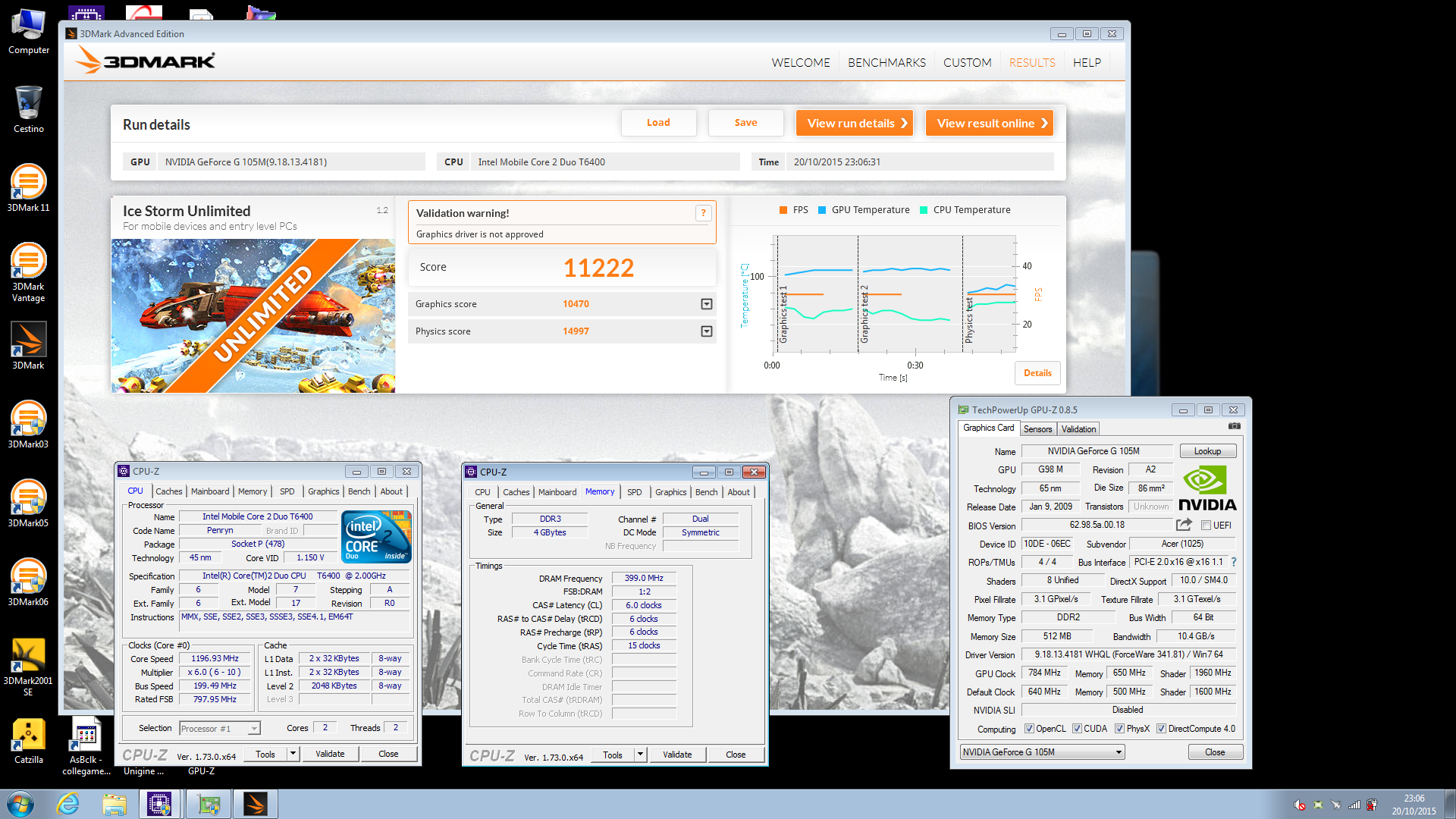This screenshot has width=1456, height=819.
Task: Click Validate in the left CPU-Z window
Action: pyautogui.click(x=330, y=754)
